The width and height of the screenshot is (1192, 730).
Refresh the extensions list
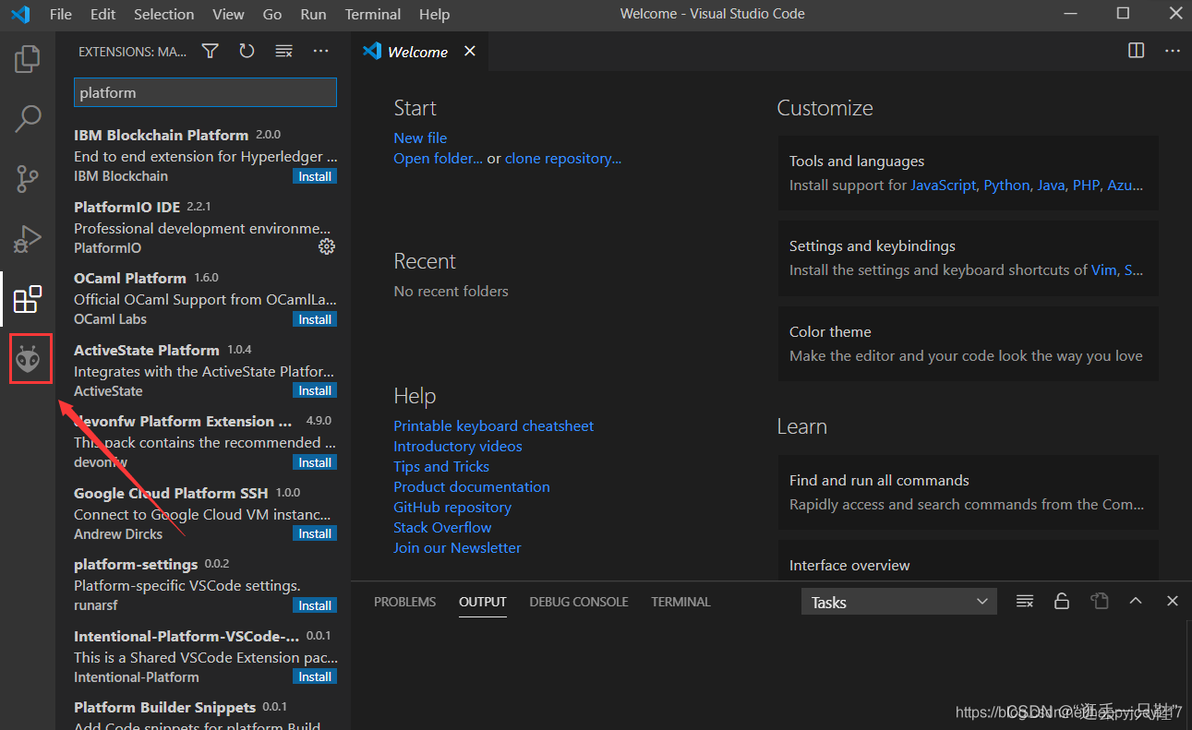tap(247, 51)
